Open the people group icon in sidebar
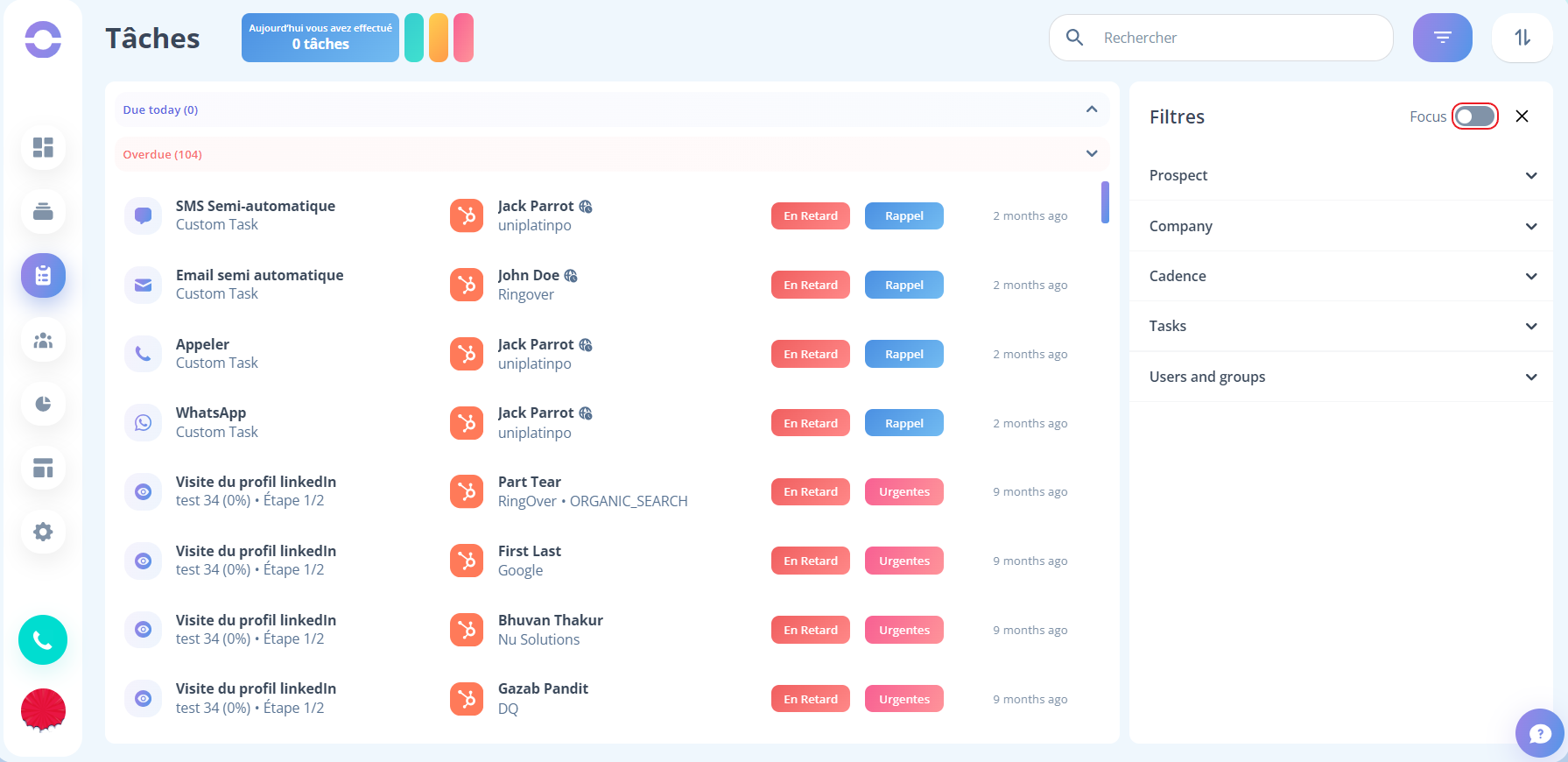The width and height of the screenshot is (1568, 762). click(x=43, y=340)
